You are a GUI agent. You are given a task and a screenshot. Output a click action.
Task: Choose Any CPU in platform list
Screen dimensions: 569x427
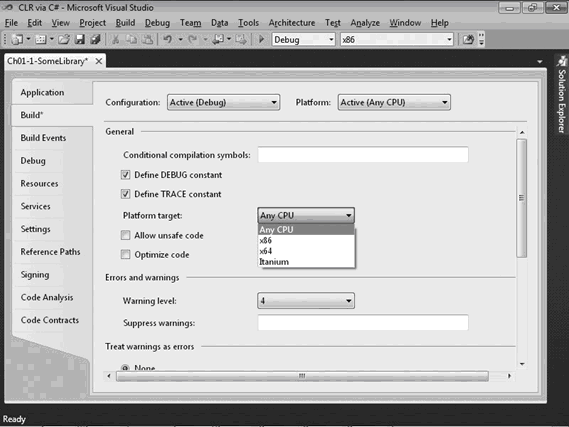click(306, 230)
